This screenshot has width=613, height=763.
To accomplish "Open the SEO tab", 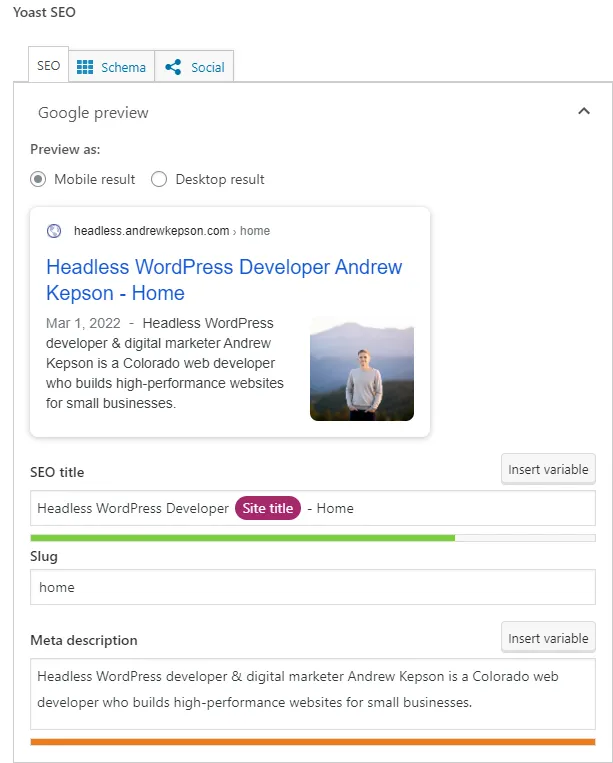I will click(48, 65).
